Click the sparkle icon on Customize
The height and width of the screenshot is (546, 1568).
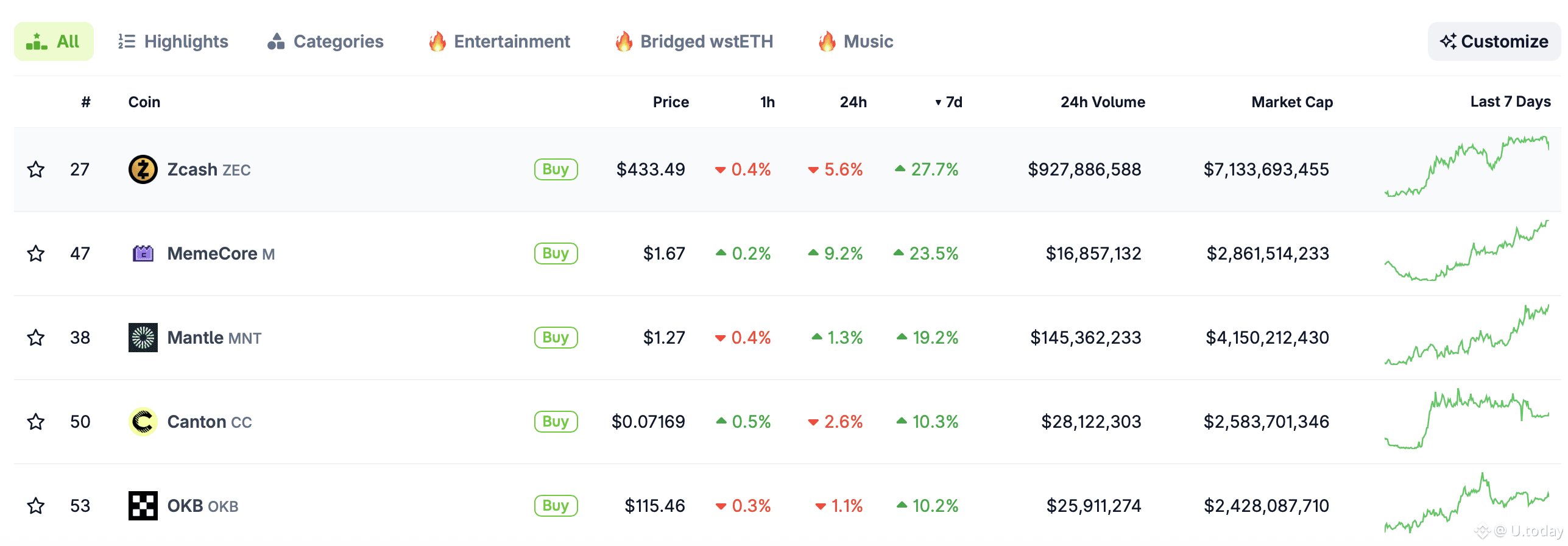(x=1449, y=41)
